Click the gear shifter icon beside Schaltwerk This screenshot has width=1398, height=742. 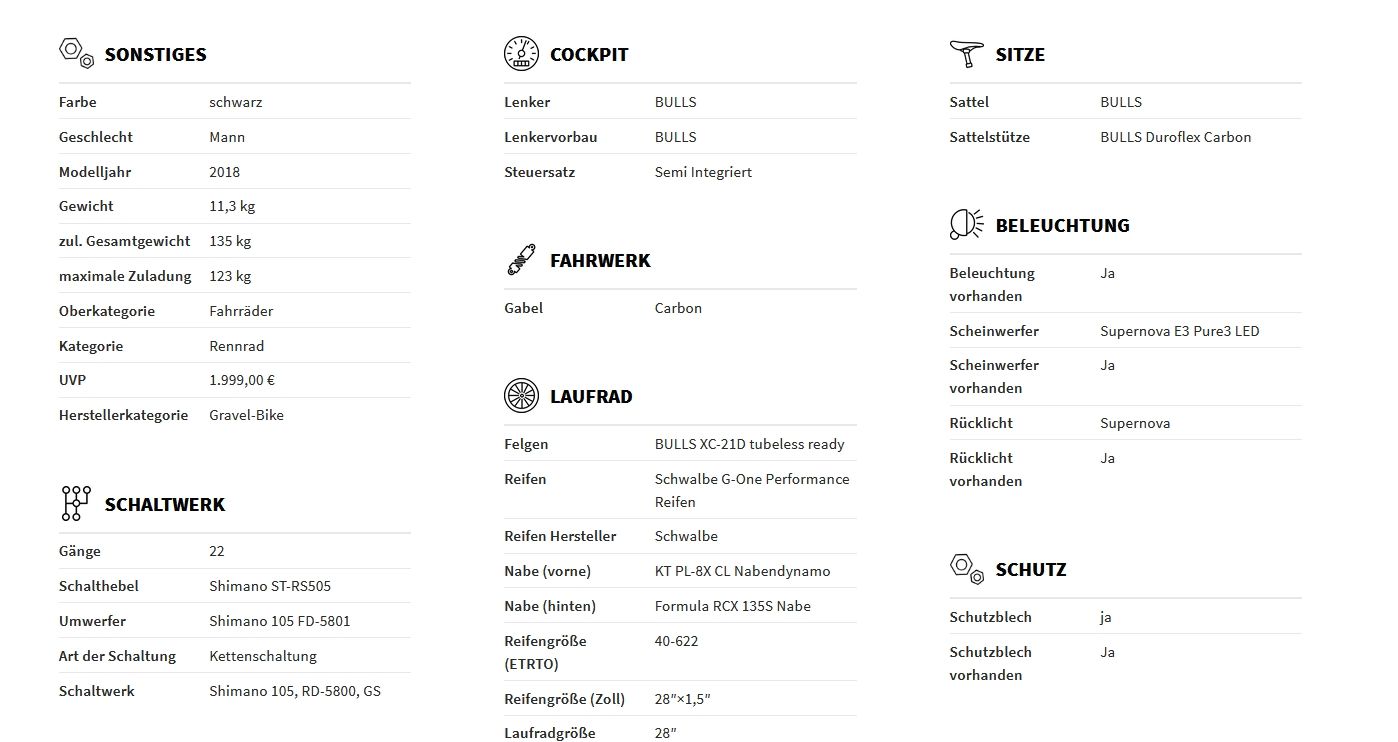[76, 503]
